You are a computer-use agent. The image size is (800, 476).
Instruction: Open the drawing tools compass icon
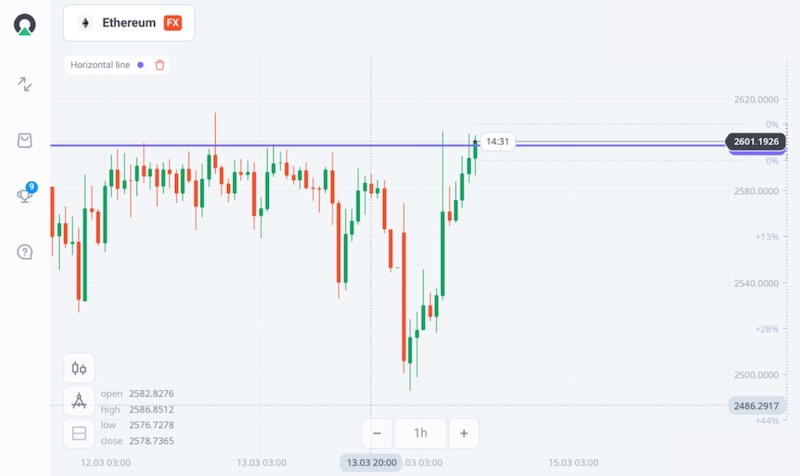79,401
